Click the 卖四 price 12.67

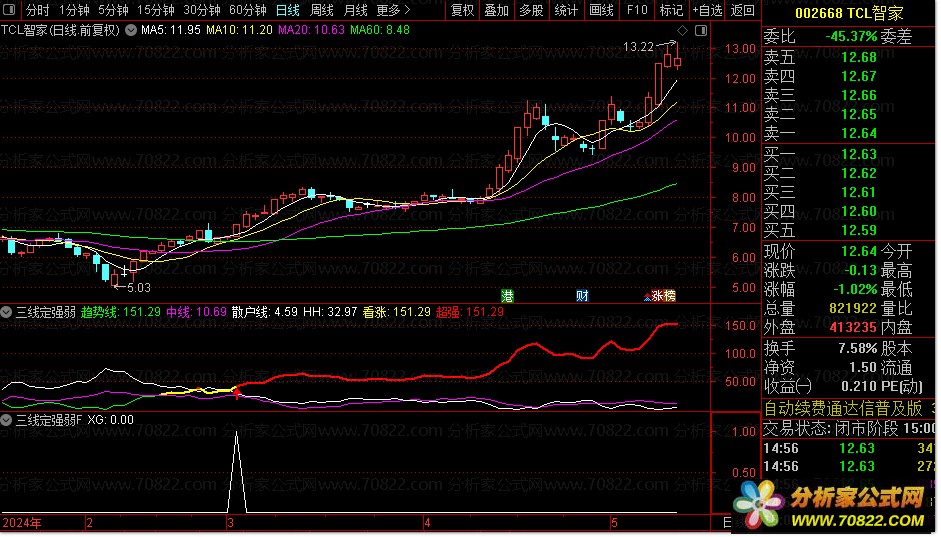pyautogui.click(x=859, y=76)
